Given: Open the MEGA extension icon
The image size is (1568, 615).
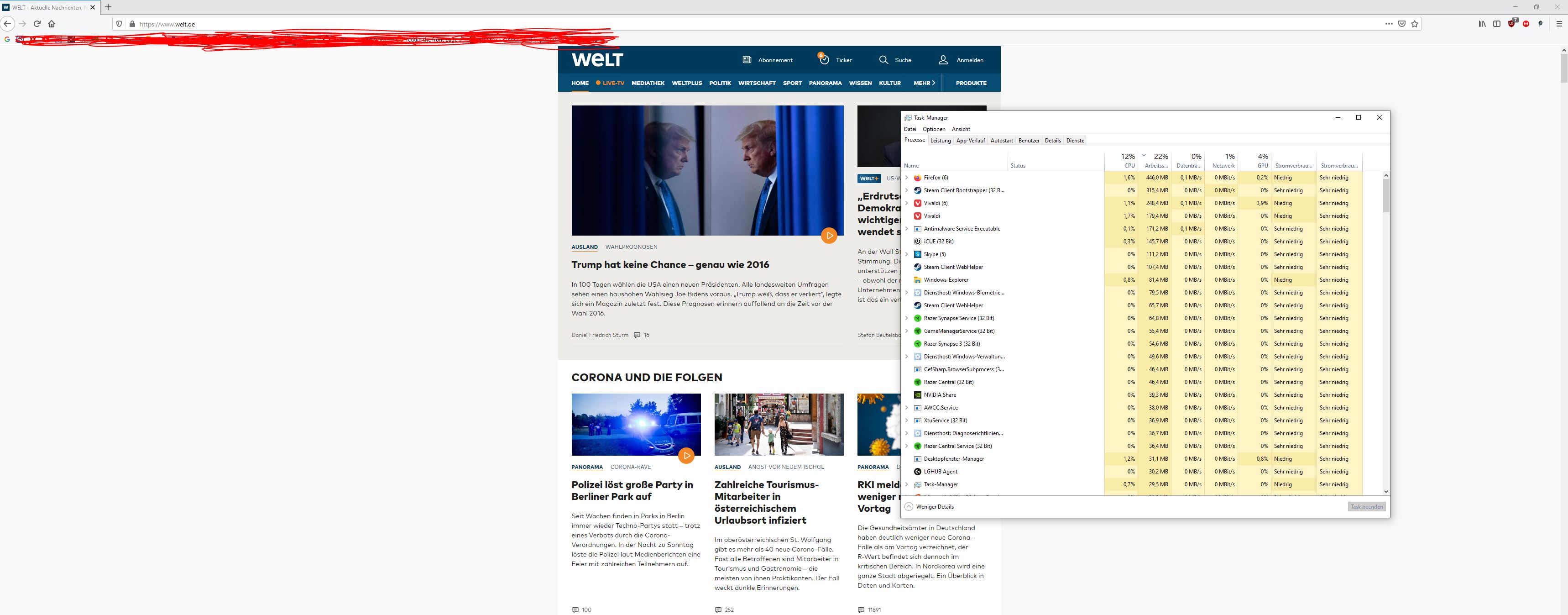Looking at the screenshot, I should [x=1526, y=24].
